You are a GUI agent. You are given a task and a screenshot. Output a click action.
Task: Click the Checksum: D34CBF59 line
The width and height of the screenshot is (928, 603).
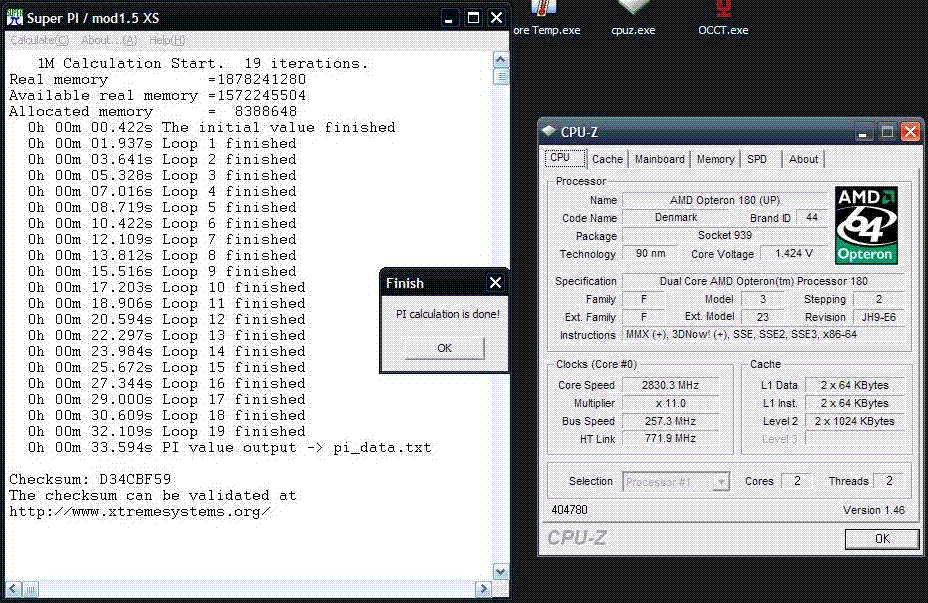90,479
